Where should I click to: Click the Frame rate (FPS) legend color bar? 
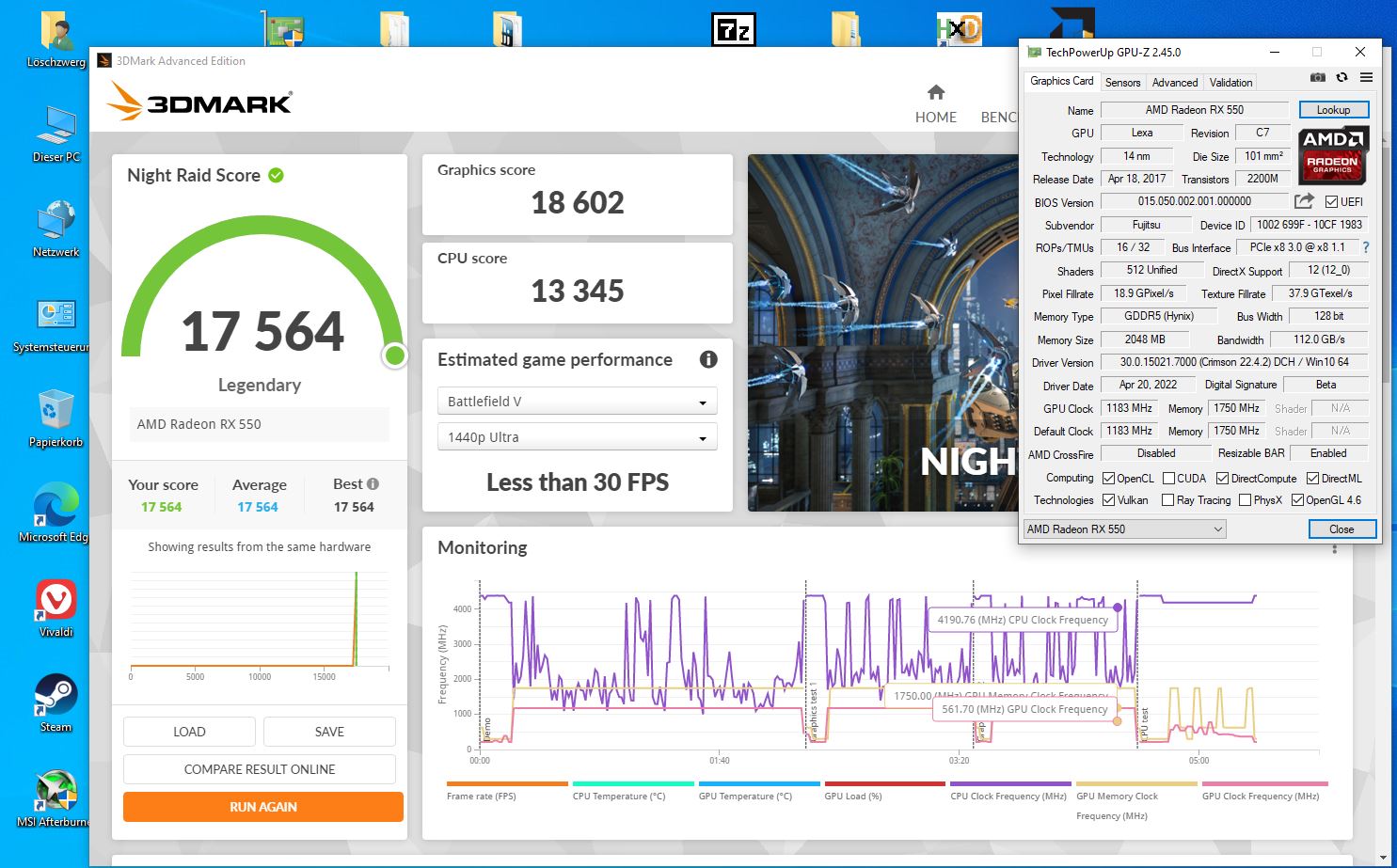pyautogui.click(x=507, y=783)
